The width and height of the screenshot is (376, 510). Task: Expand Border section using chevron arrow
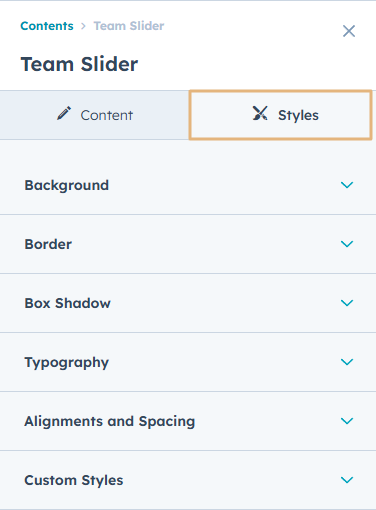pyautogui.click(x=347, y=244)
